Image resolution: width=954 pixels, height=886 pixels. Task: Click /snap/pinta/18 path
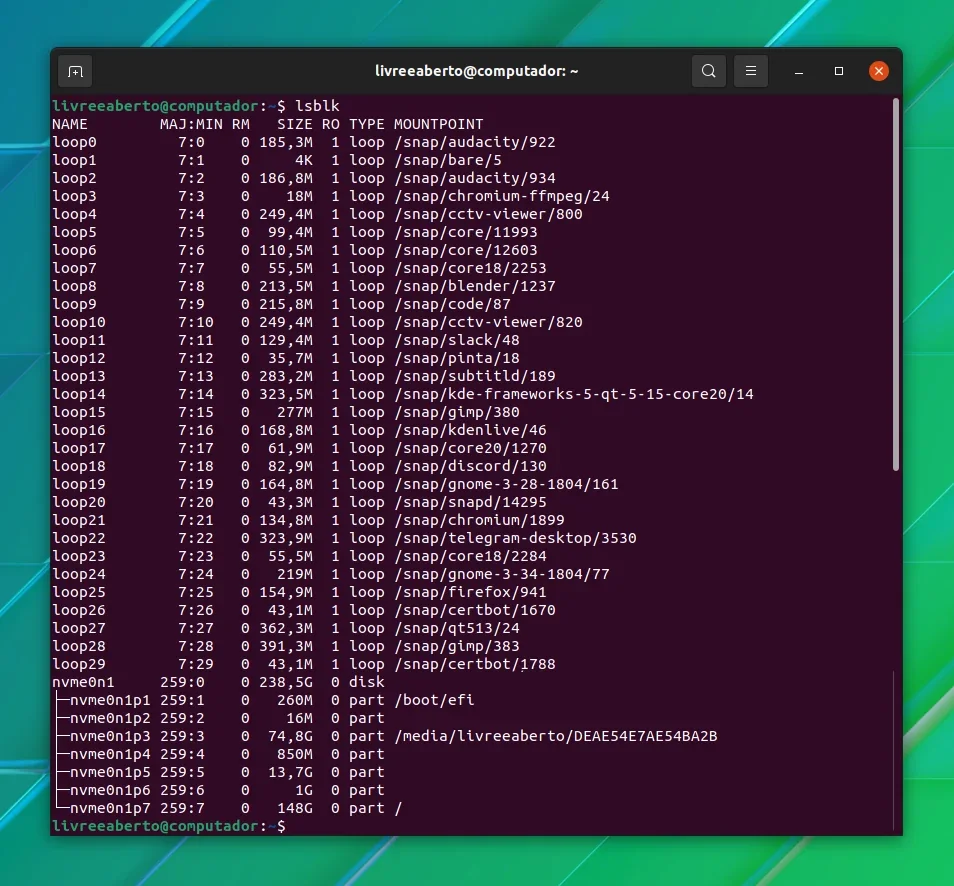pyautogui.click(x=457, y=358)
